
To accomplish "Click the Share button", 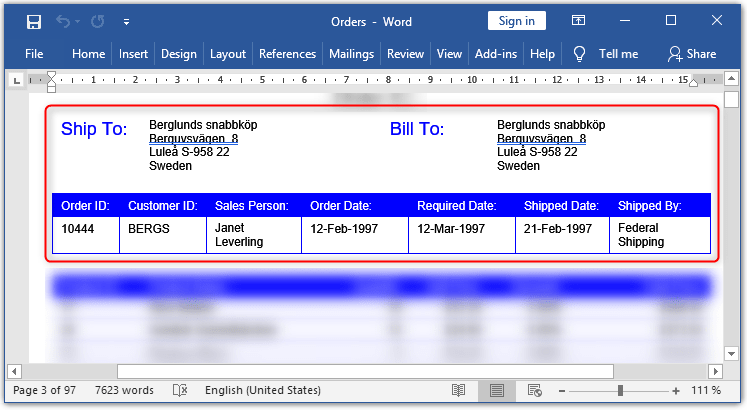I will [x=692, y=54].
